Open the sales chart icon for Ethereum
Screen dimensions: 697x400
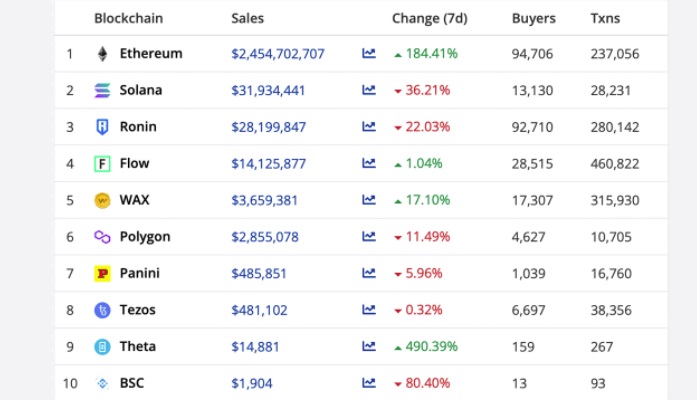[x=369, y=53]
